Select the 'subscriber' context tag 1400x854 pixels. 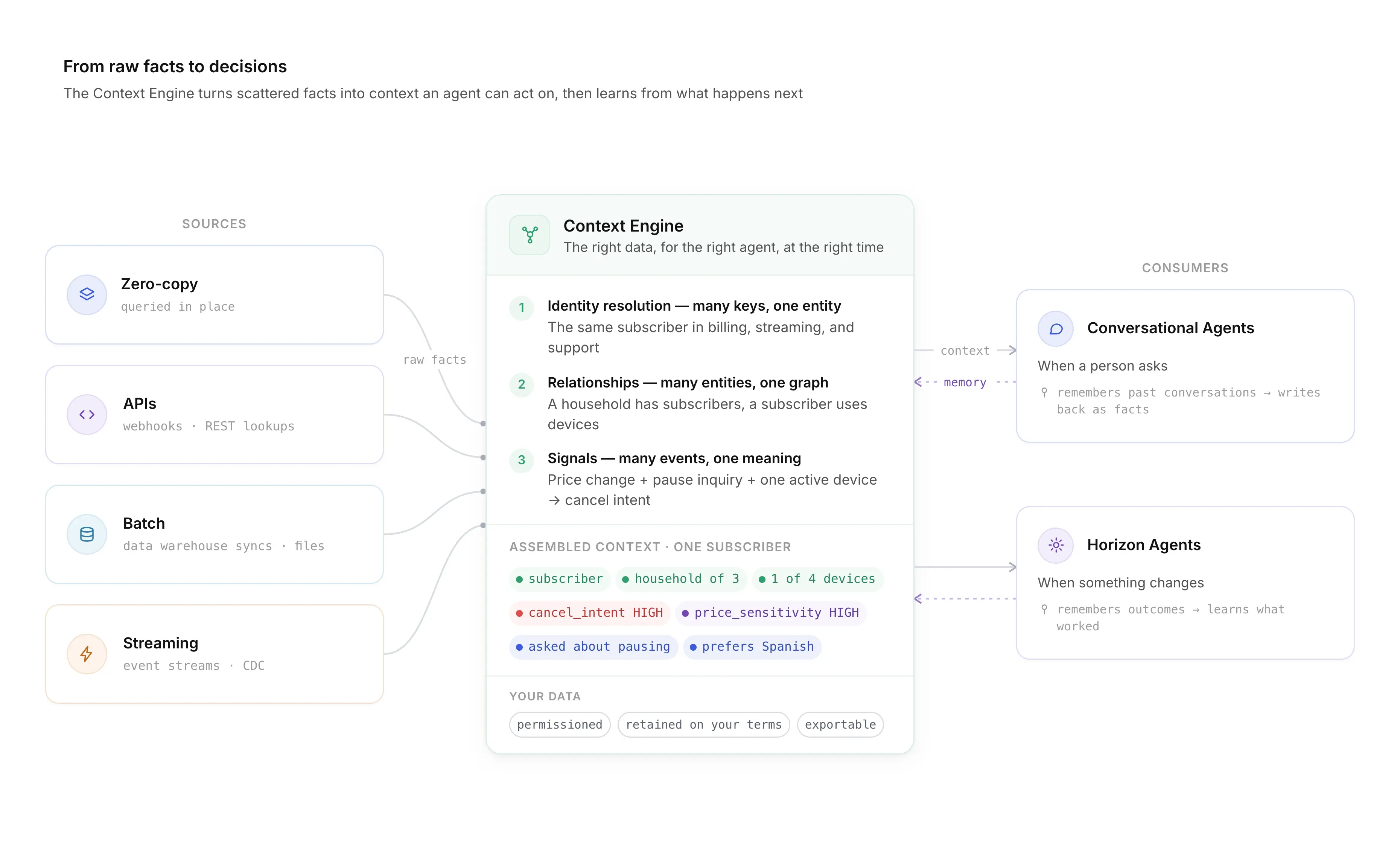tap(560, 579)
